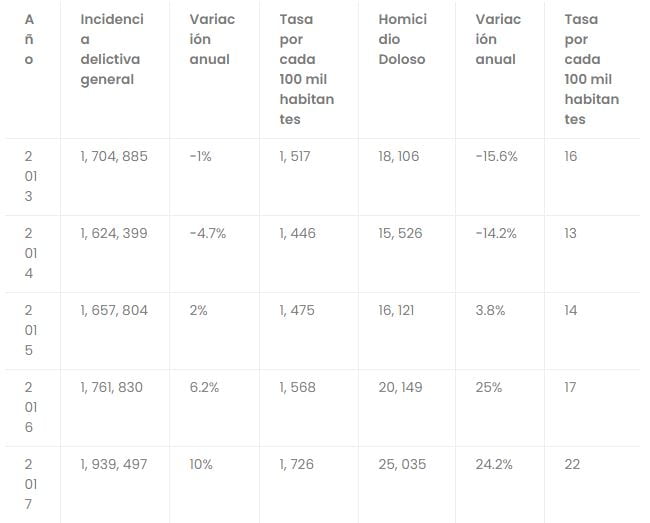Click the 16,121 homicide cell
The image size is (650, 523).
(x=398, y=311)
